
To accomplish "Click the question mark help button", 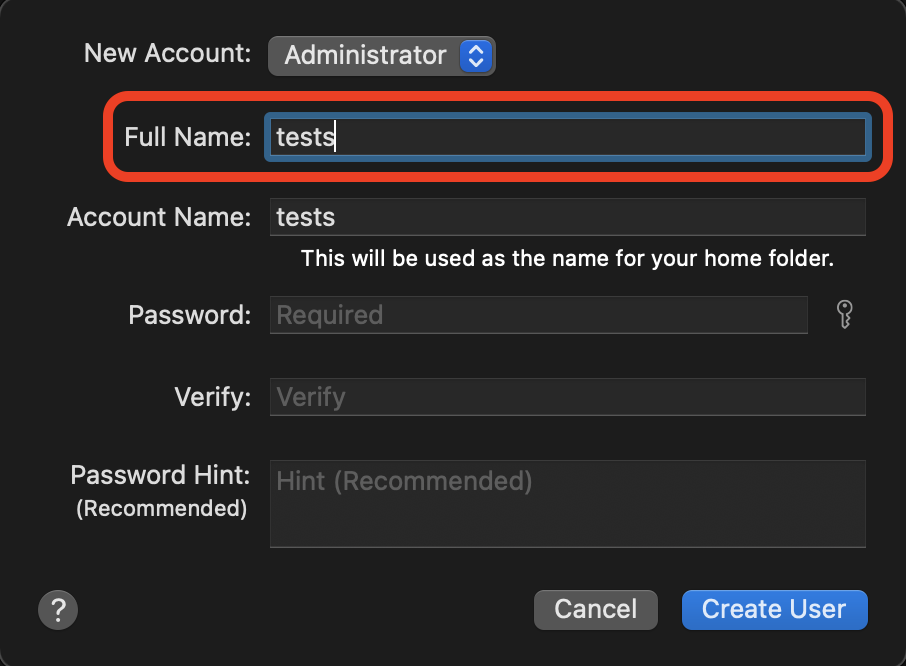I will [58, 609].
